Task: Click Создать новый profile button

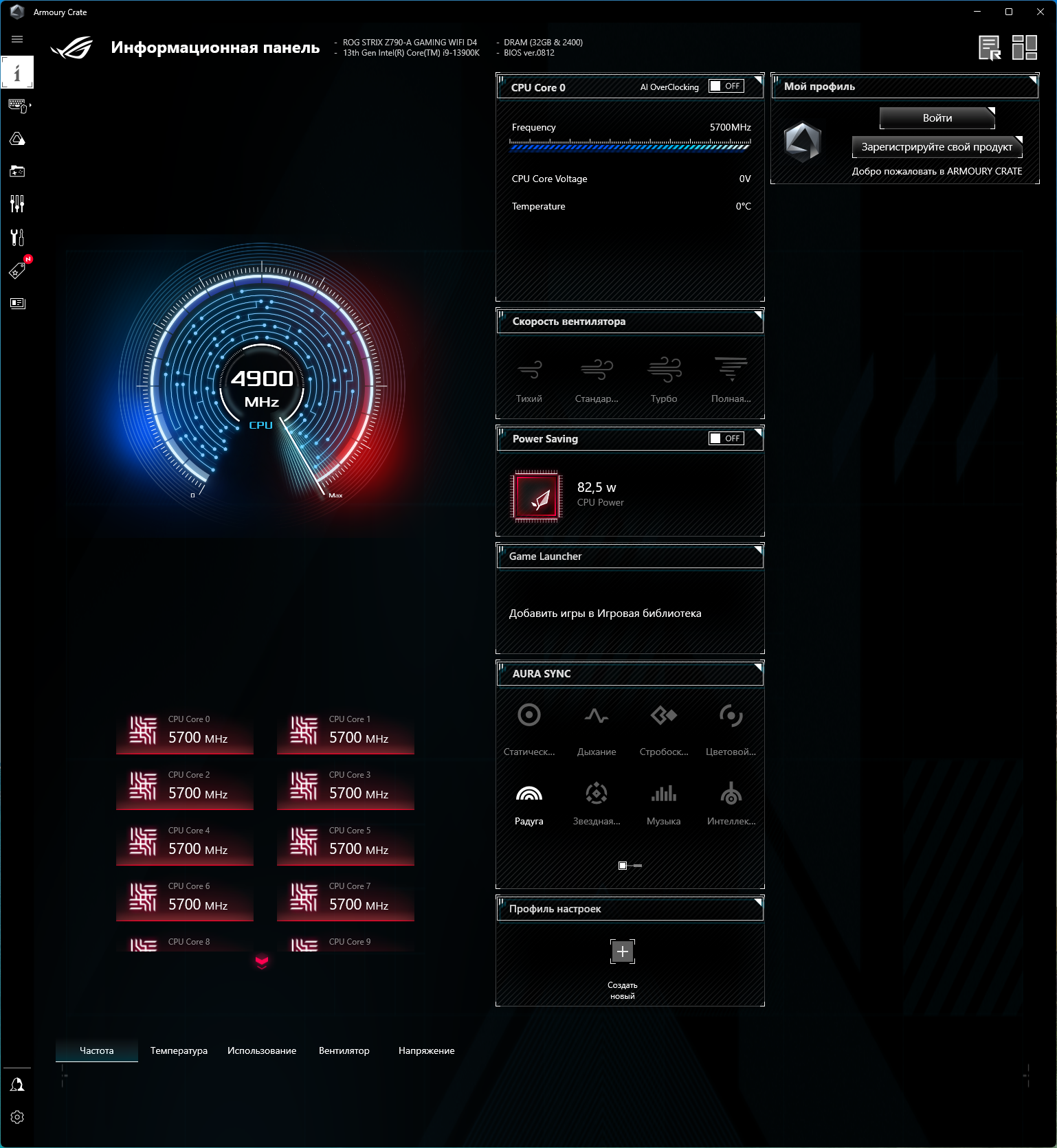Action: [623, 969]
